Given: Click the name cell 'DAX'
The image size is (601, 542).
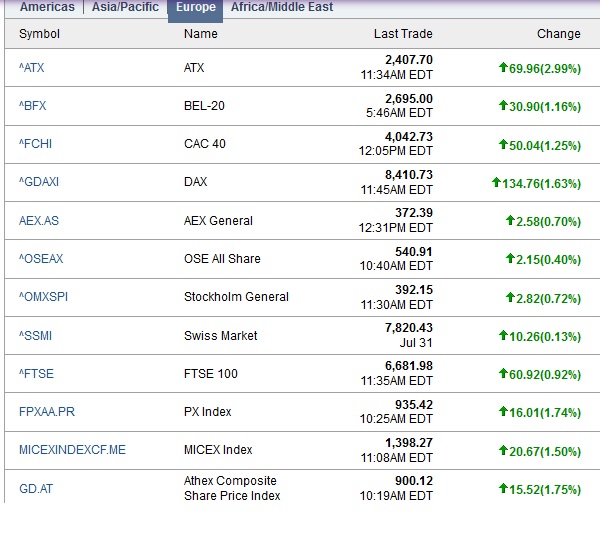Looking at the screenshot, I should [x=195, y=182].
